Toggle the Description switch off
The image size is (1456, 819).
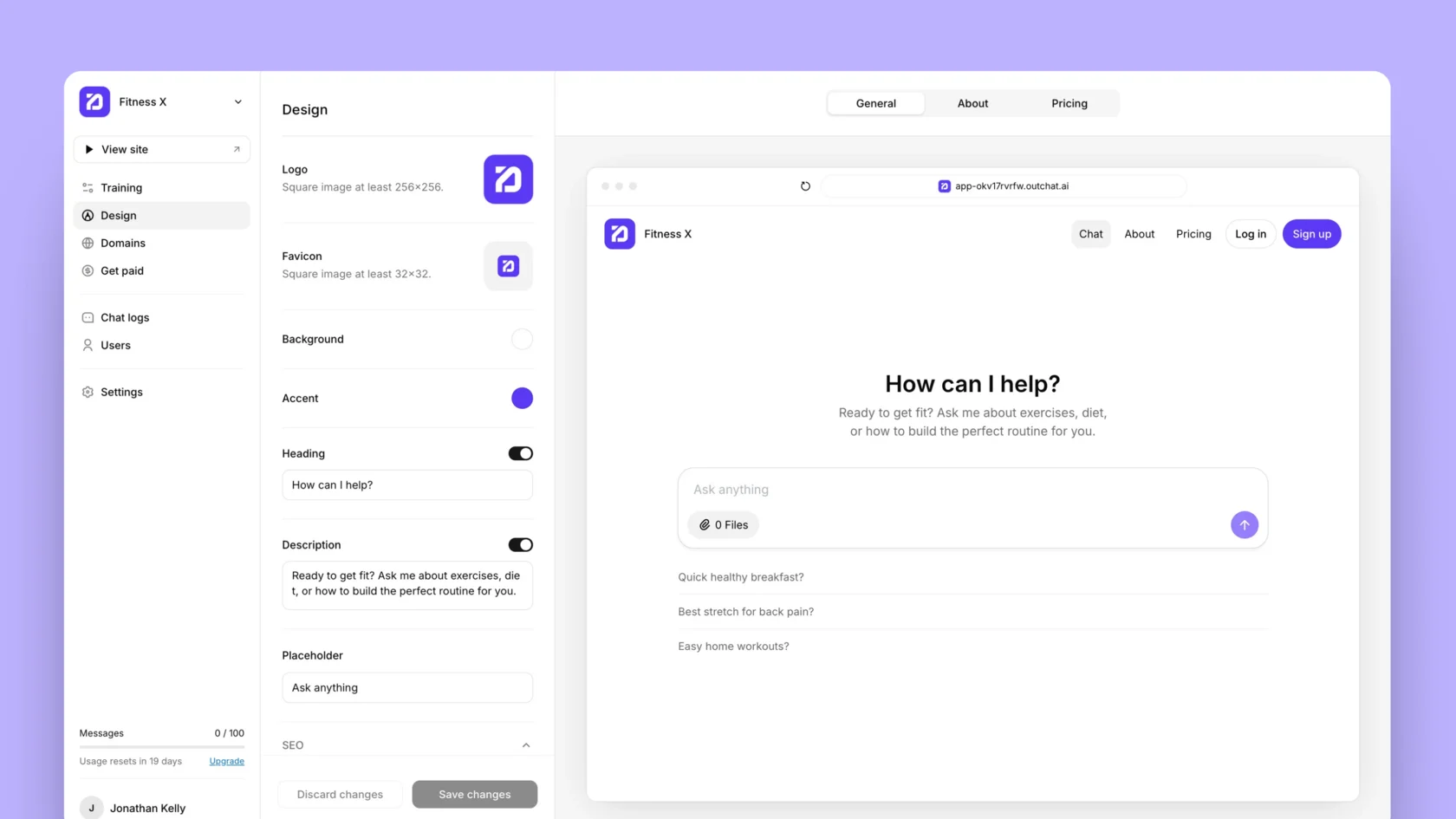pos(520,545)
